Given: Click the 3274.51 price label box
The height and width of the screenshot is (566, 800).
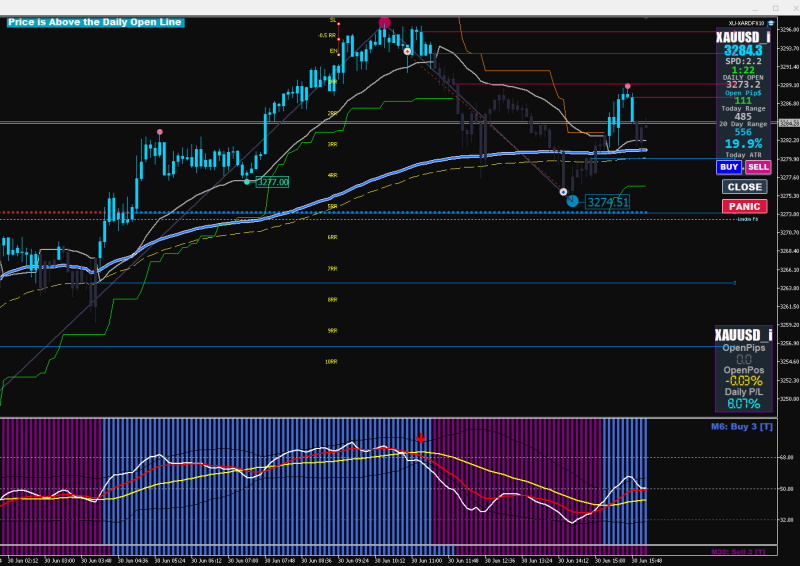Looking at the screenshot, I should click(x=607, y=202).
